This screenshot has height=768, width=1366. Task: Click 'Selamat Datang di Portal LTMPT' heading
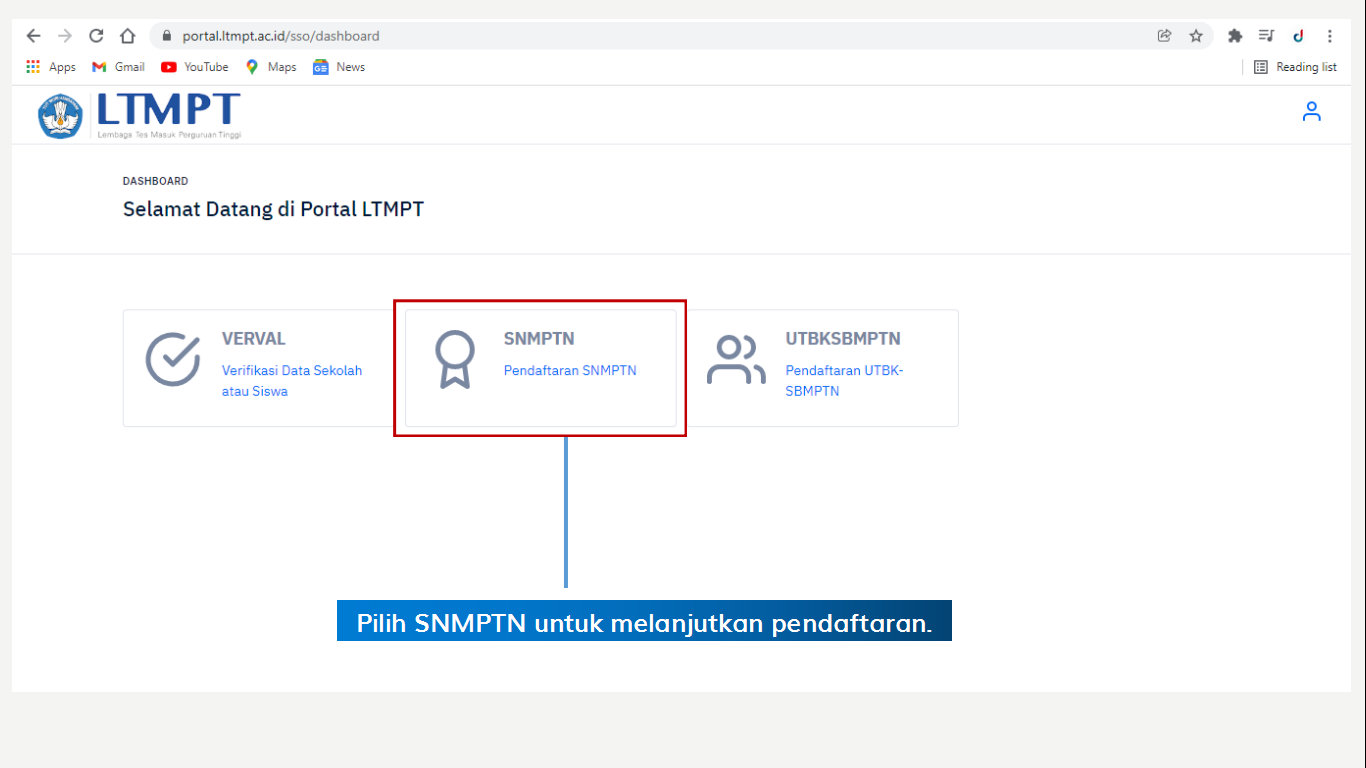tap(273, 210)
